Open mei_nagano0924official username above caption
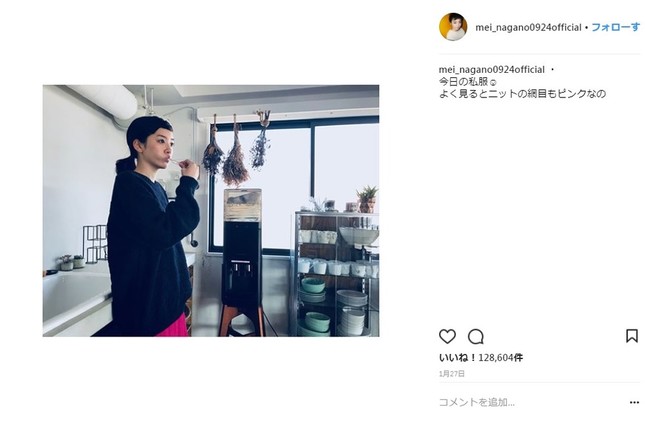 tap(492, 70)
